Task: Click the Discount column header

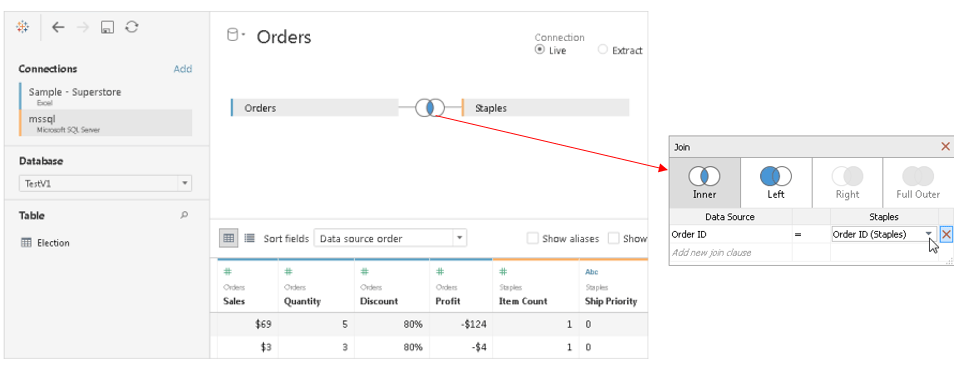Action: 379,301
